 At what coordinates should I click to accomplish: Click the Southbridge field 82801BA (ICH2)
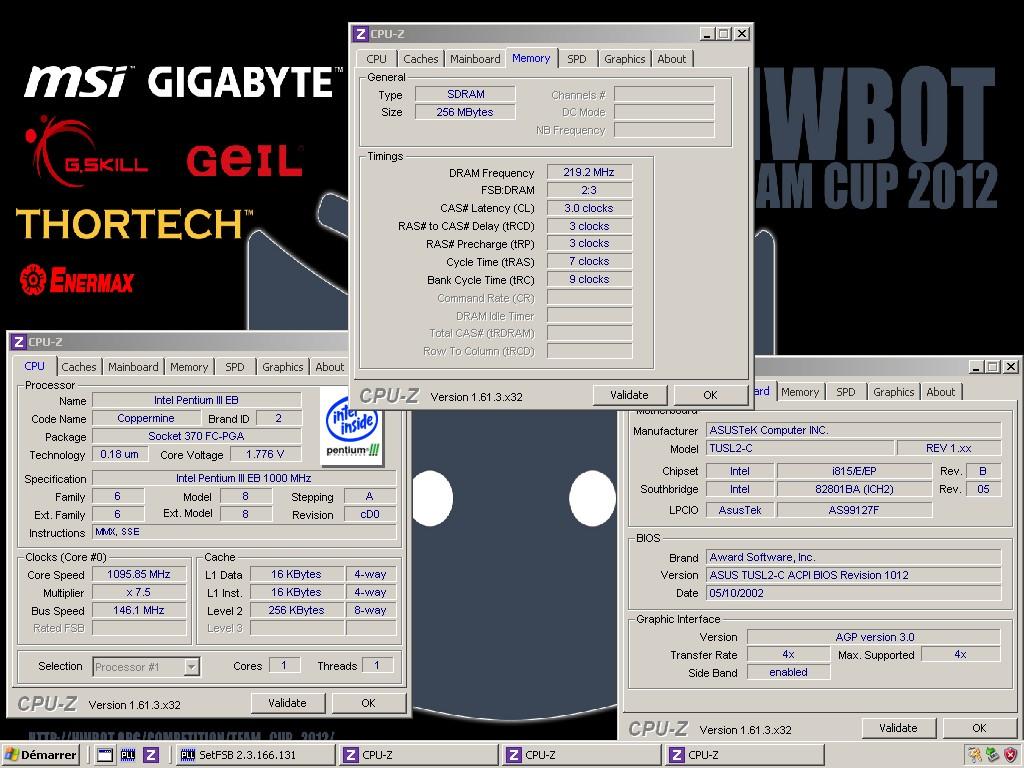[x=854, y=489]
